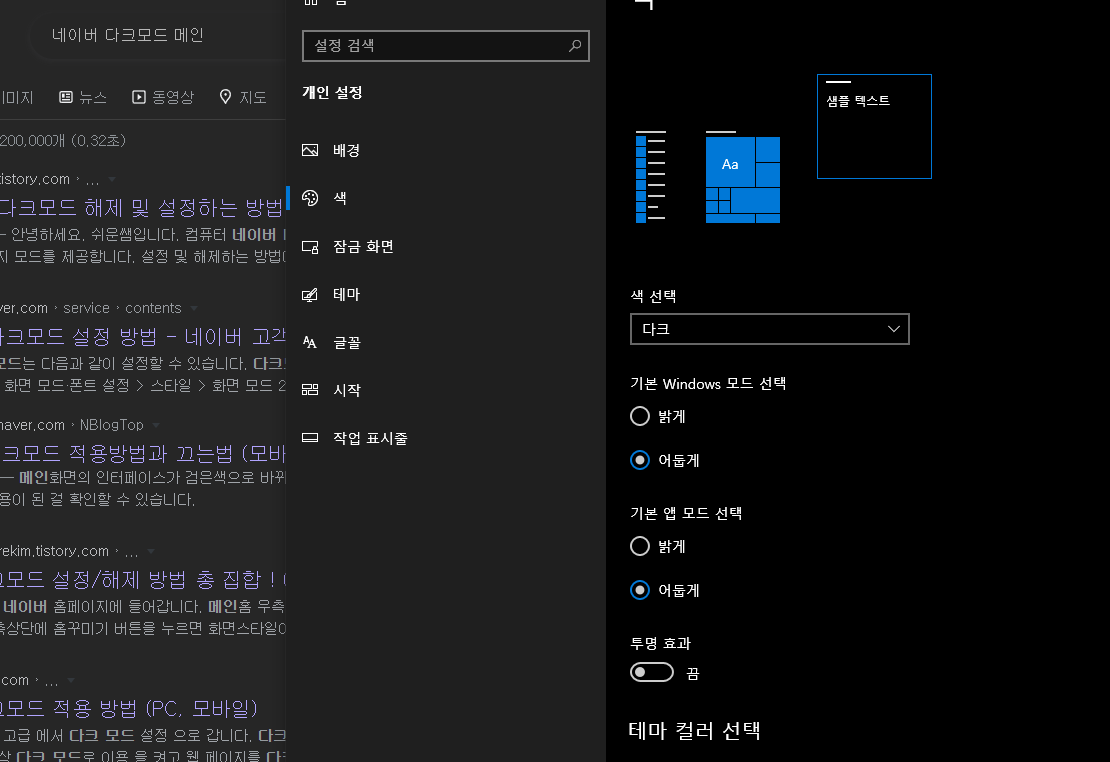The image size is (1110, 762).
Task: Click the 개인 설정 heading
Action: (x=332, y=93)
